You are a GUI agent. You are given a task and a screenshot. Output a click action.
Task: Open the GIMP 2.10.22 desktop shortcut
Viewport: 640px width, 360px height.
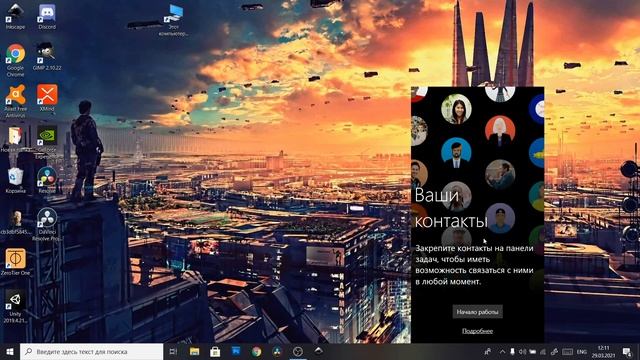pos(47,57)
